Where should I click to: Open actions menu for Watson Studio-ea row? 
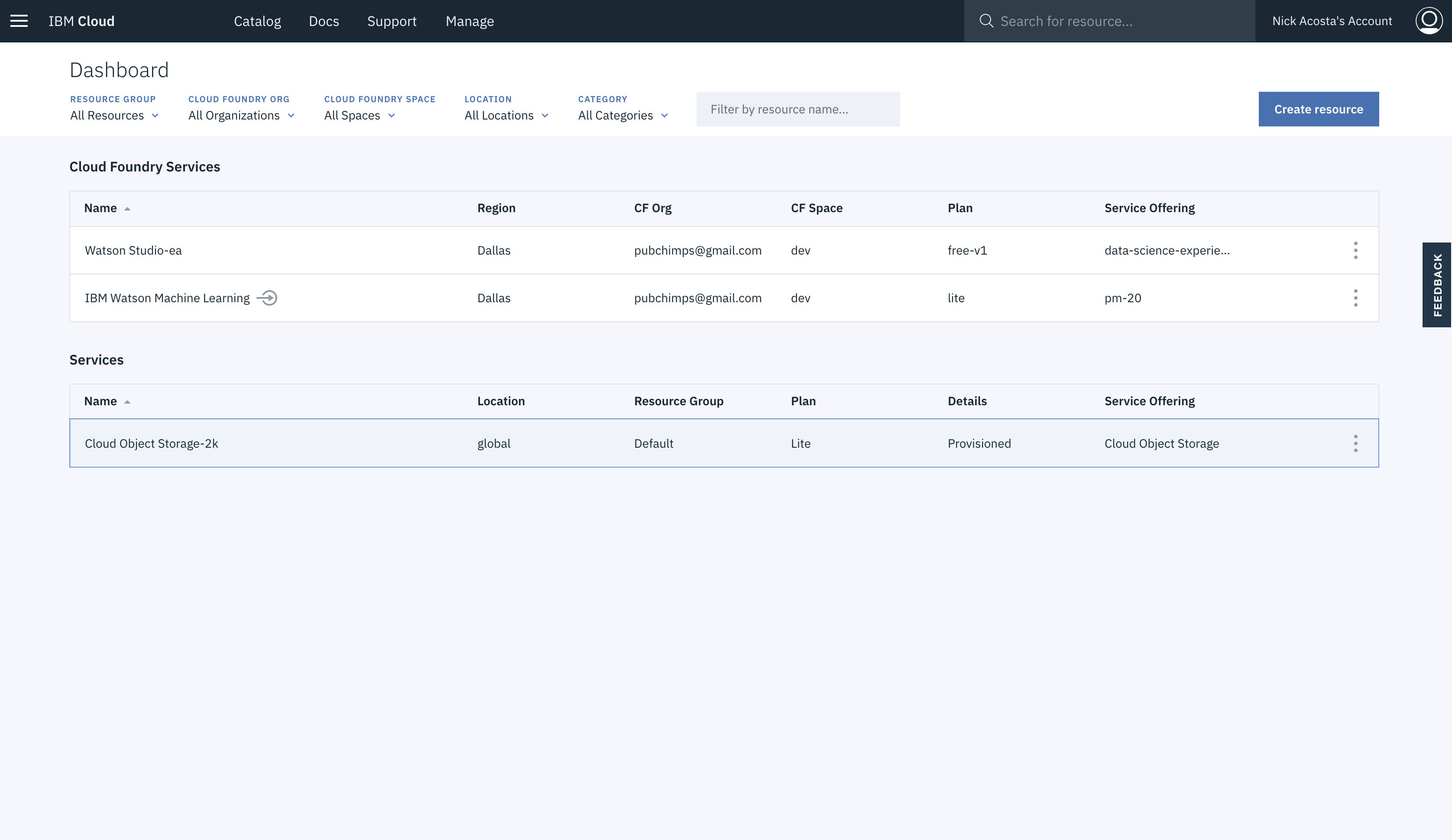(1355, 251)
